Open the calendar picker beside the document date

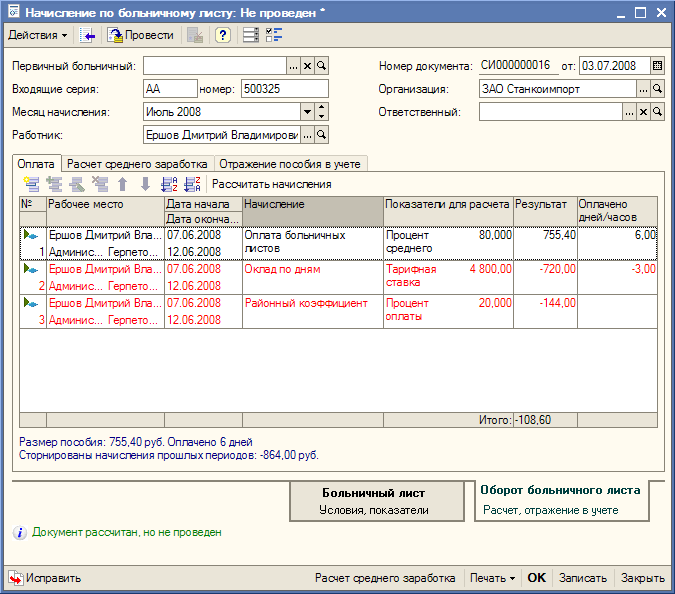657,66
